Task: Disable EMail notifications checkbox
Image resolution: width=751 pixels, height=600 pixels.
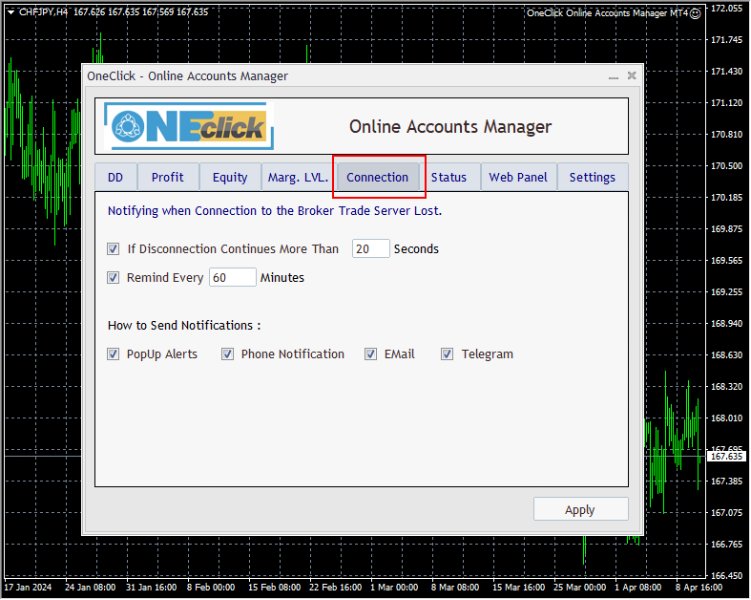Action: click(371, 354)
